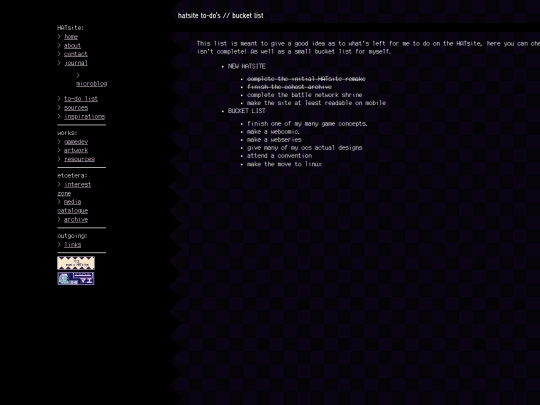Click the 'etcetera:' sidebar section label
The width and height of the screenshot is (540, 405).
72,176
